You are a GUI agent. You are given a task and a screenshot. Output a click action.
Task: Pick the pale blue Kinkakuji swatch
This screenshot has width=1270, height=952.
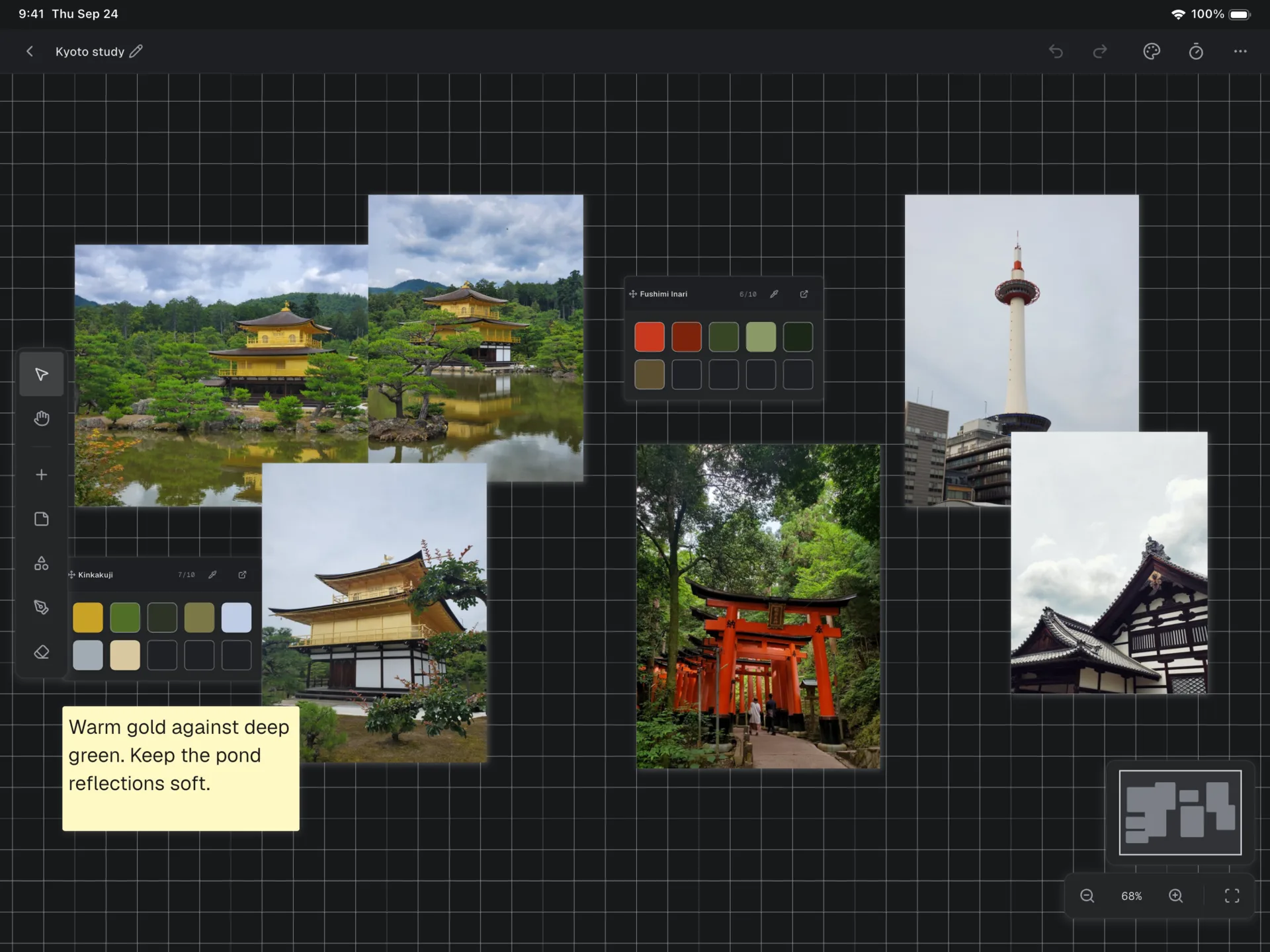click(236, 617)
